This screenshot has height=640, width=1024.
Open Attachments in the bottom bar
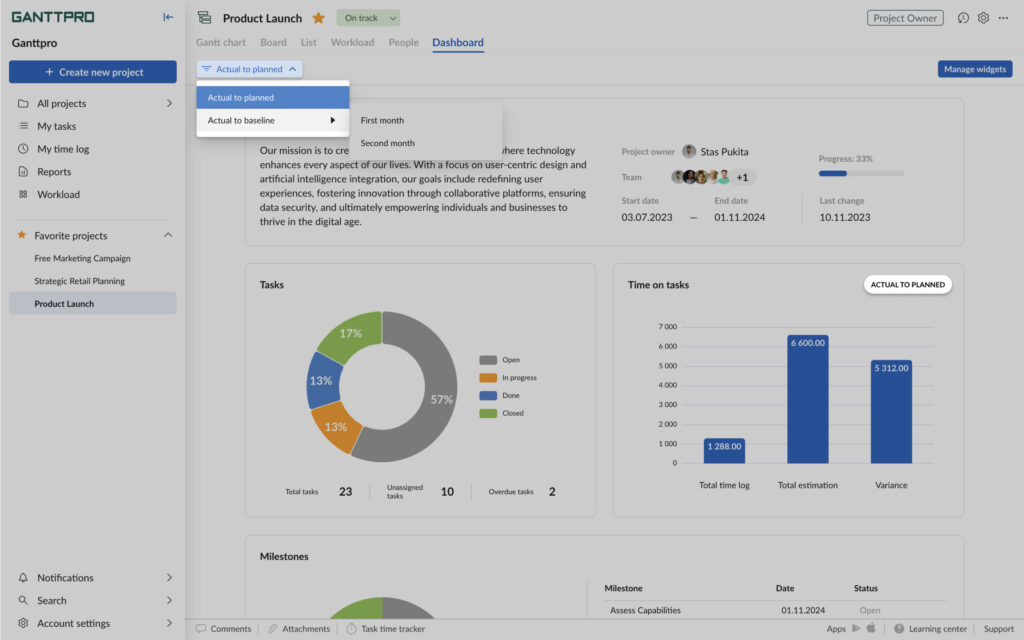tap(299, 629)
